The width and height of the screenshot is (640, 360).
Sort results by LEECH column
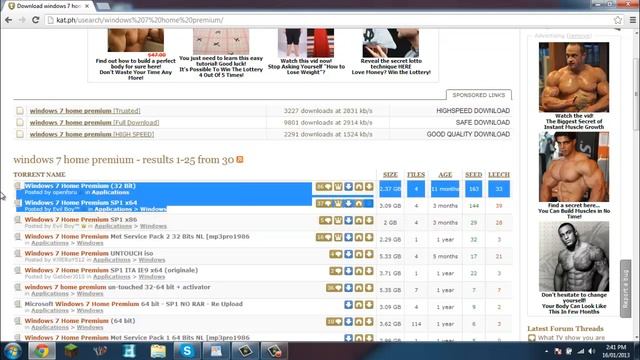tap(499, 174)
